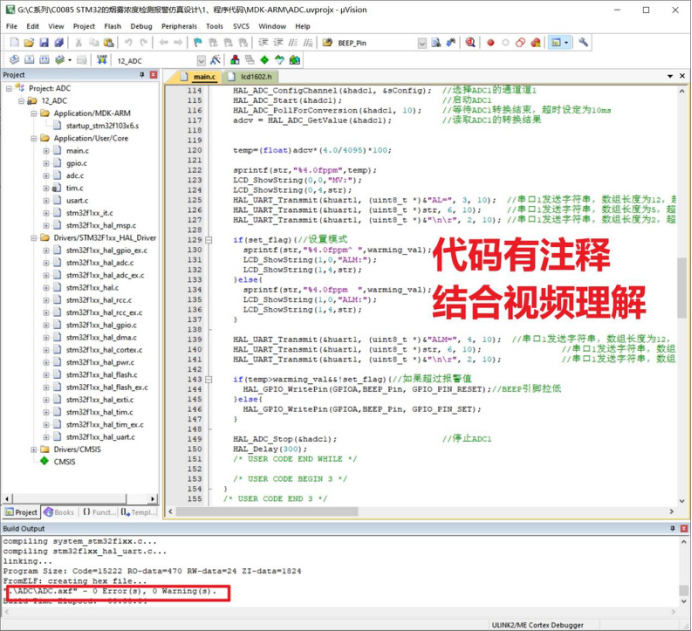Start the debug session with the magnifier icon
This screenshot has height=631, width=692.
click(x=470, y=42)
